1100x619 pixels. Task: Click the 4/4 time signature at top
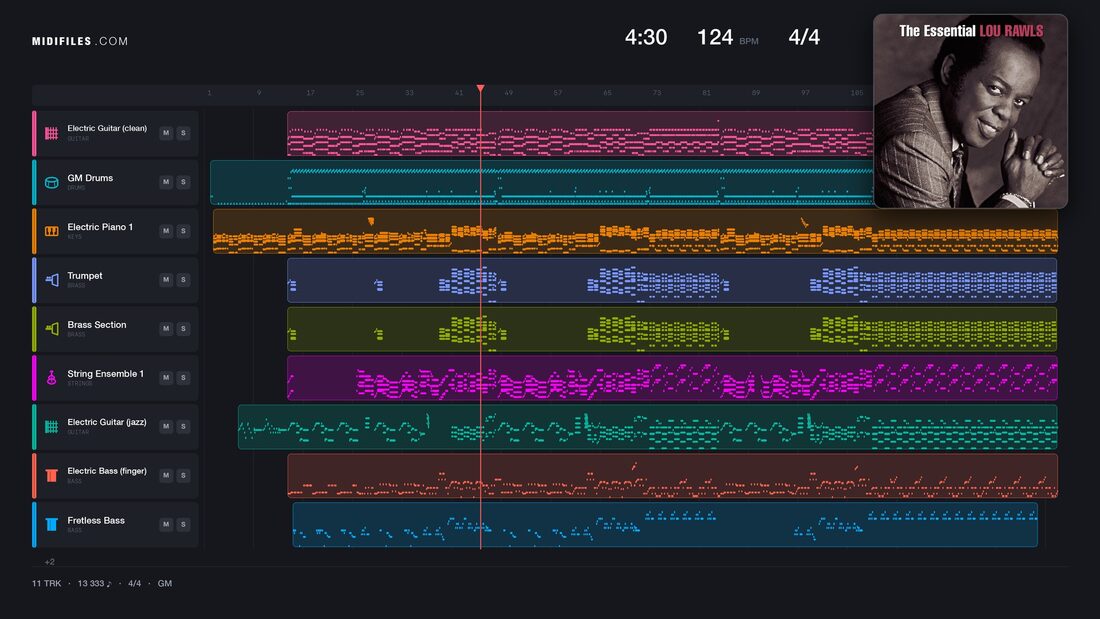coord(804,37)
